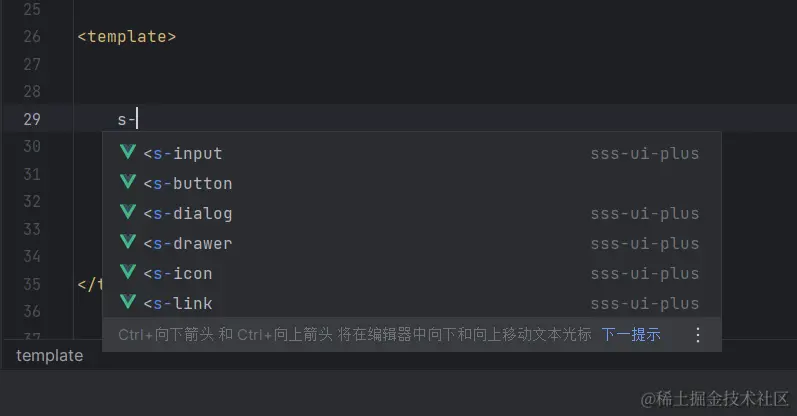Click the Vue icon beside s-dialog

click(x=128, y=212)
